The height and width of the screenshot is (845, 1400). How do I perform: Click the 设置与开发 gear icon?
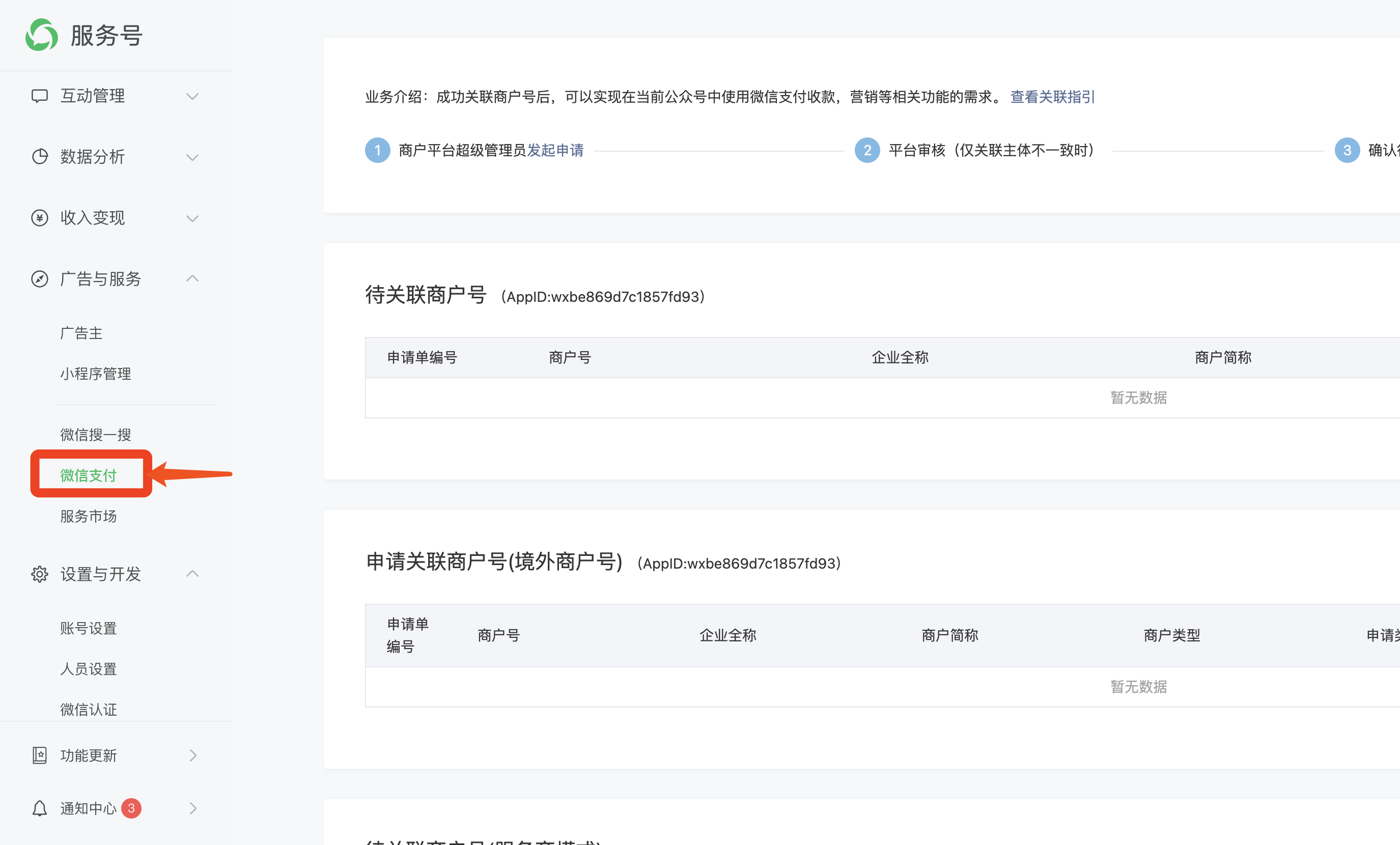(x=39, y=575)
